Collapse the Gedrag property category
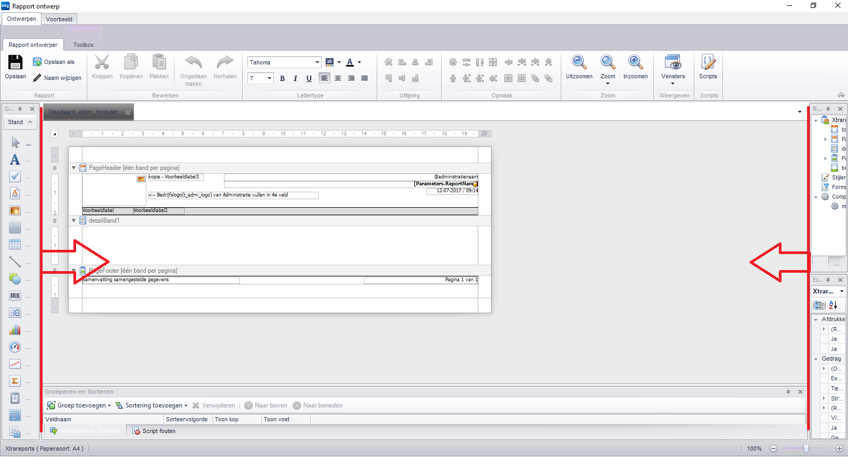848x457 pixels. click(x=816, y=359)
